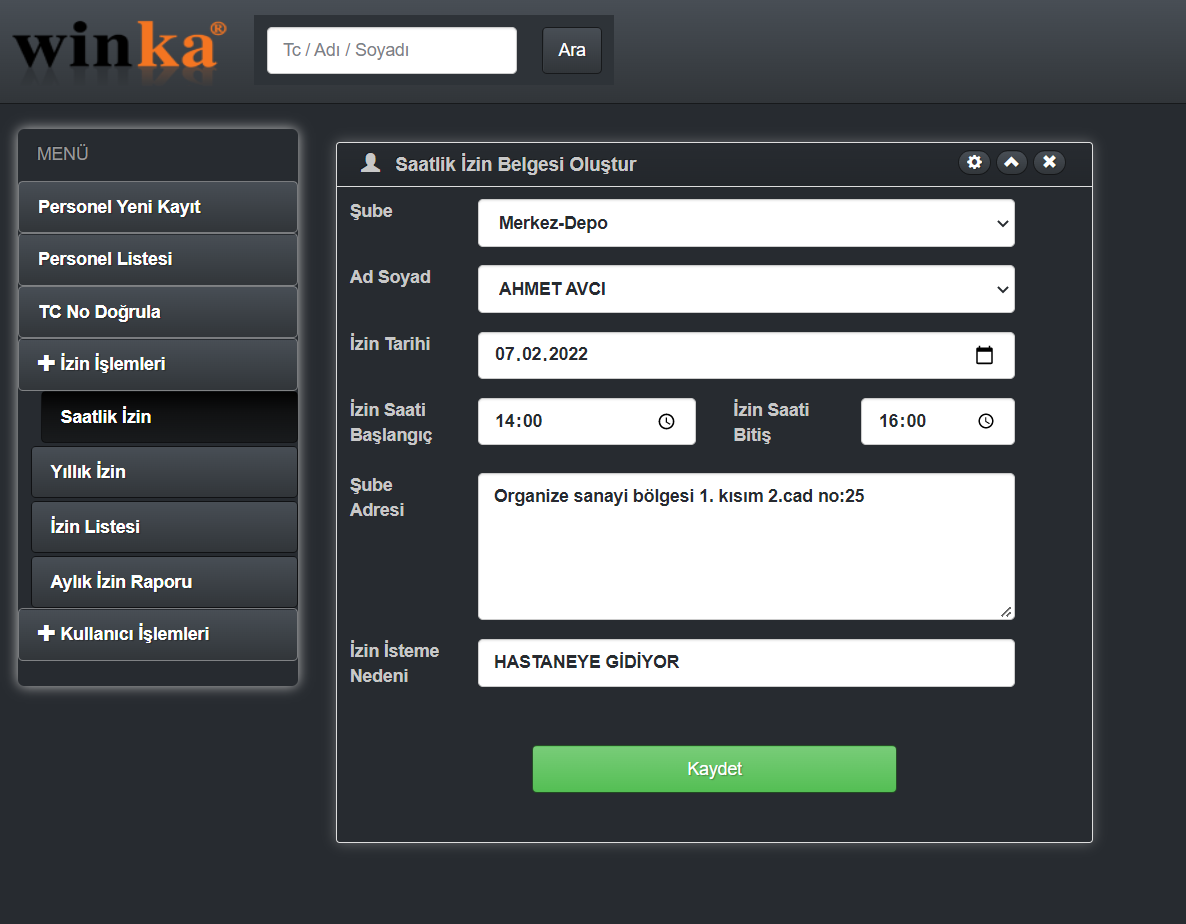
Task: Click clock icon in end time field
Action: [986, 422]
